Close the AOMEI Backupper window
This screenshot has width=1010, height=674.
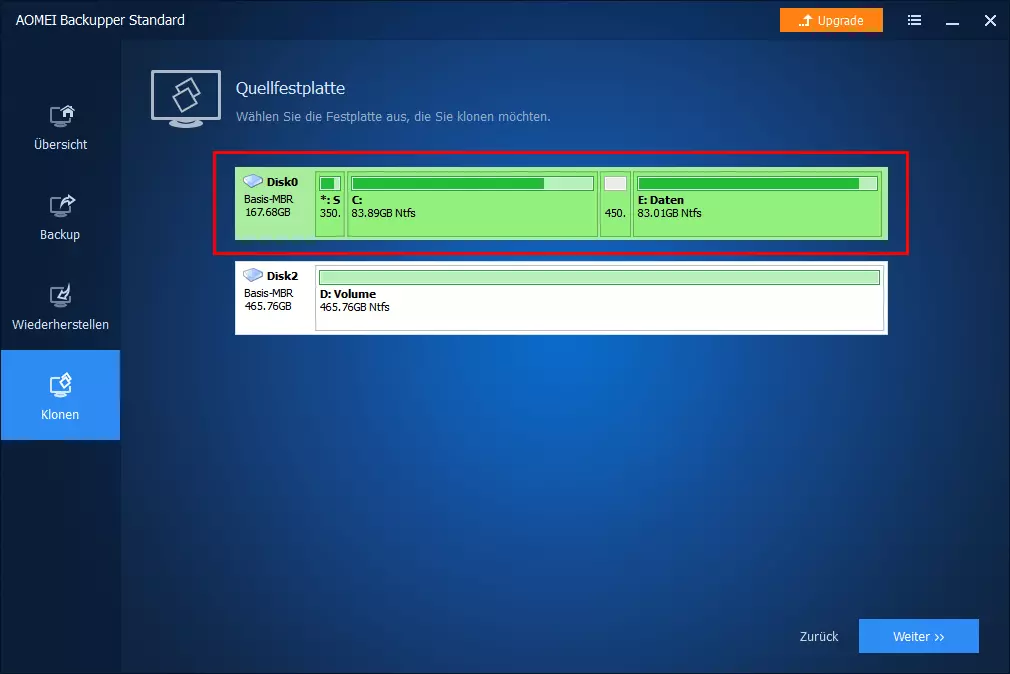990,21
